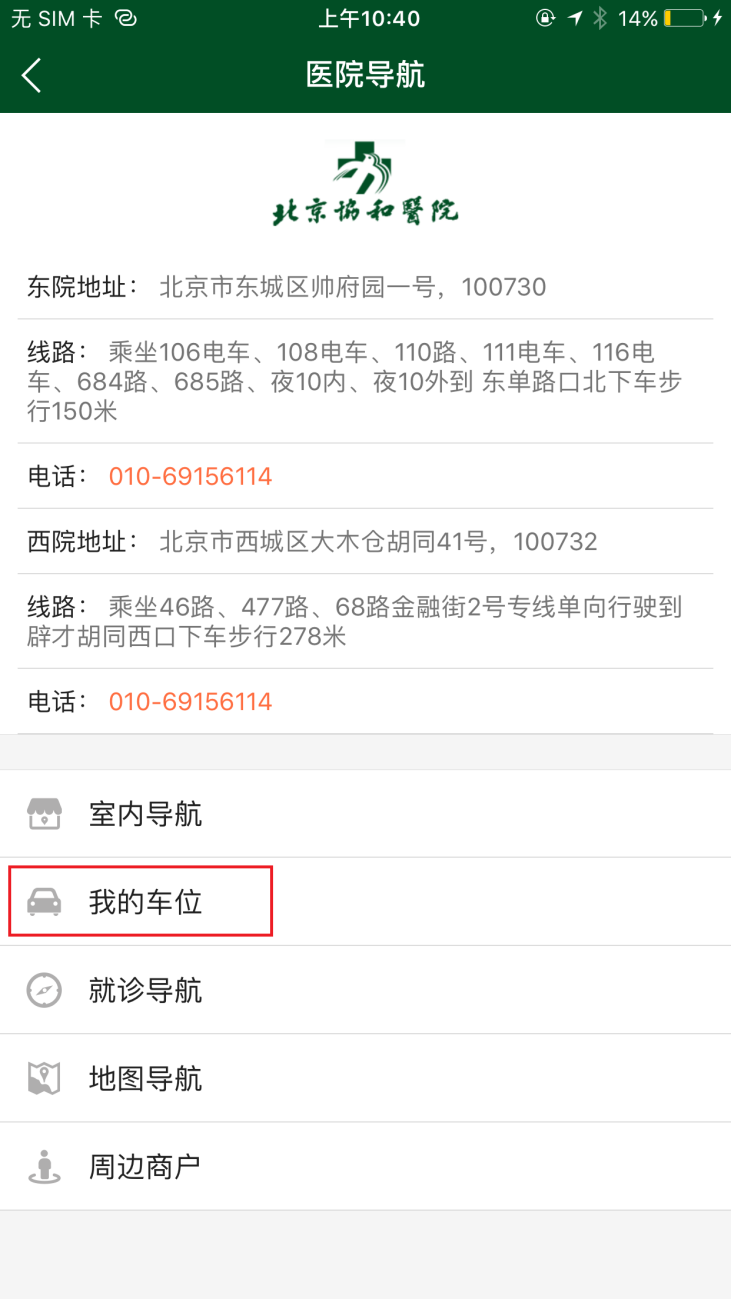Tap the compass icon for visit navigation
731x1299 pixels.
(x=44, y=990)
